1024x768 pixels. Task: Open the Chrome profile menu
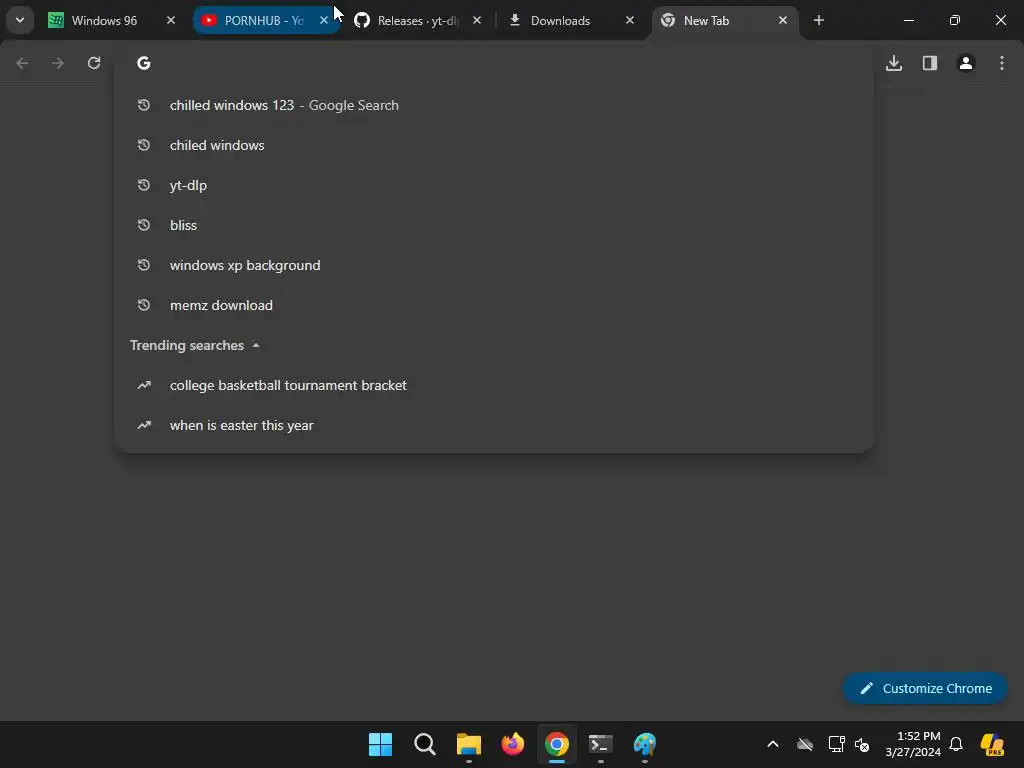pyautogui.click(x=966, y=63)
